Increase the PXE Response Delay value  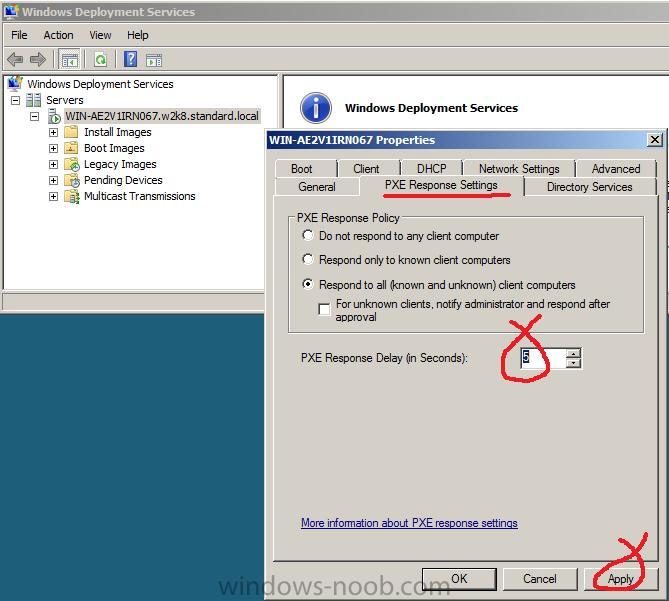[573, 353]
